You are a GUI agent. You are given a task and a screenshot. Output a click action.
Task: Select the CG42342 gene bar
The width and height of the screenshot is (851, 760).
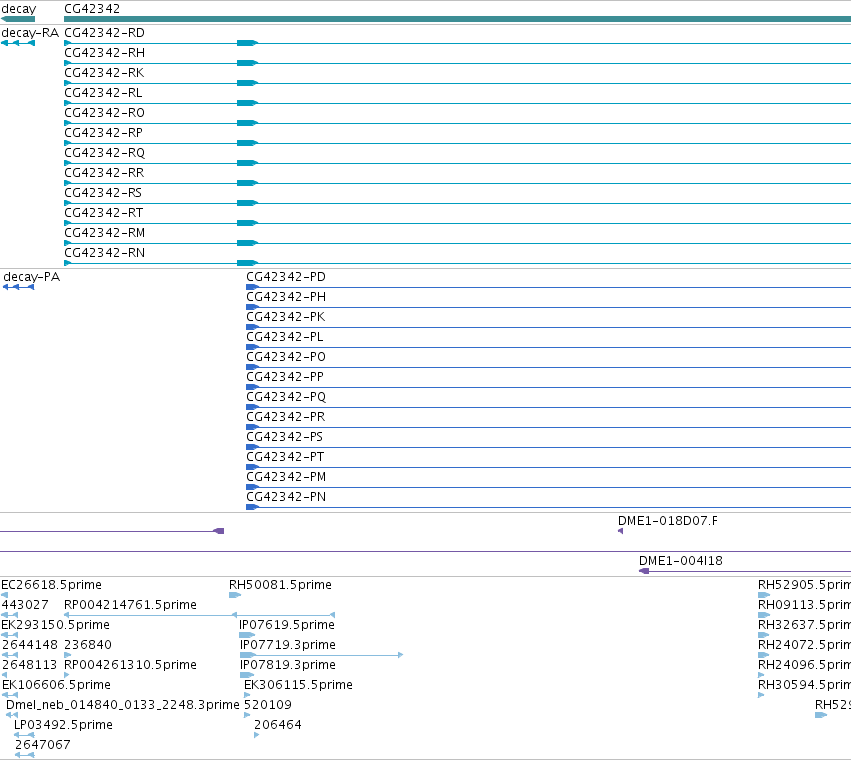coord(458,20)
